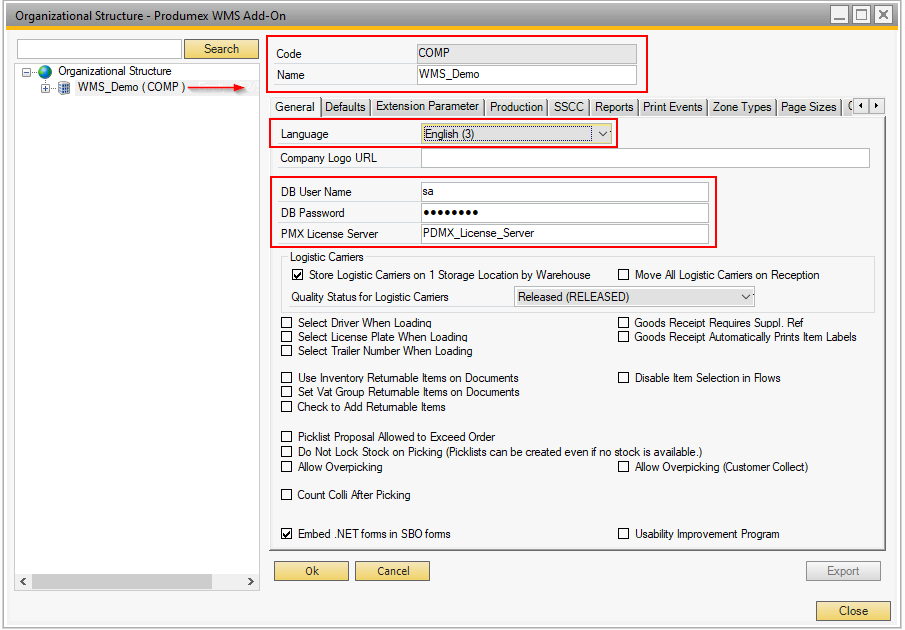Viewport: 905px width, 630px height.
Task: Open the Language dropdown
Action: pos(603,134)
